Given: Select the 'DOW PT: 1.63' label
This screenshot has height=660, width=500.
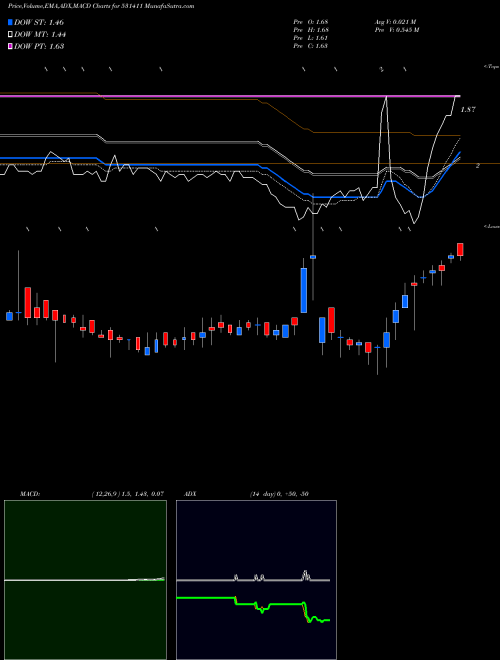Looking at the screenshot, I should (x=39, y=46).
